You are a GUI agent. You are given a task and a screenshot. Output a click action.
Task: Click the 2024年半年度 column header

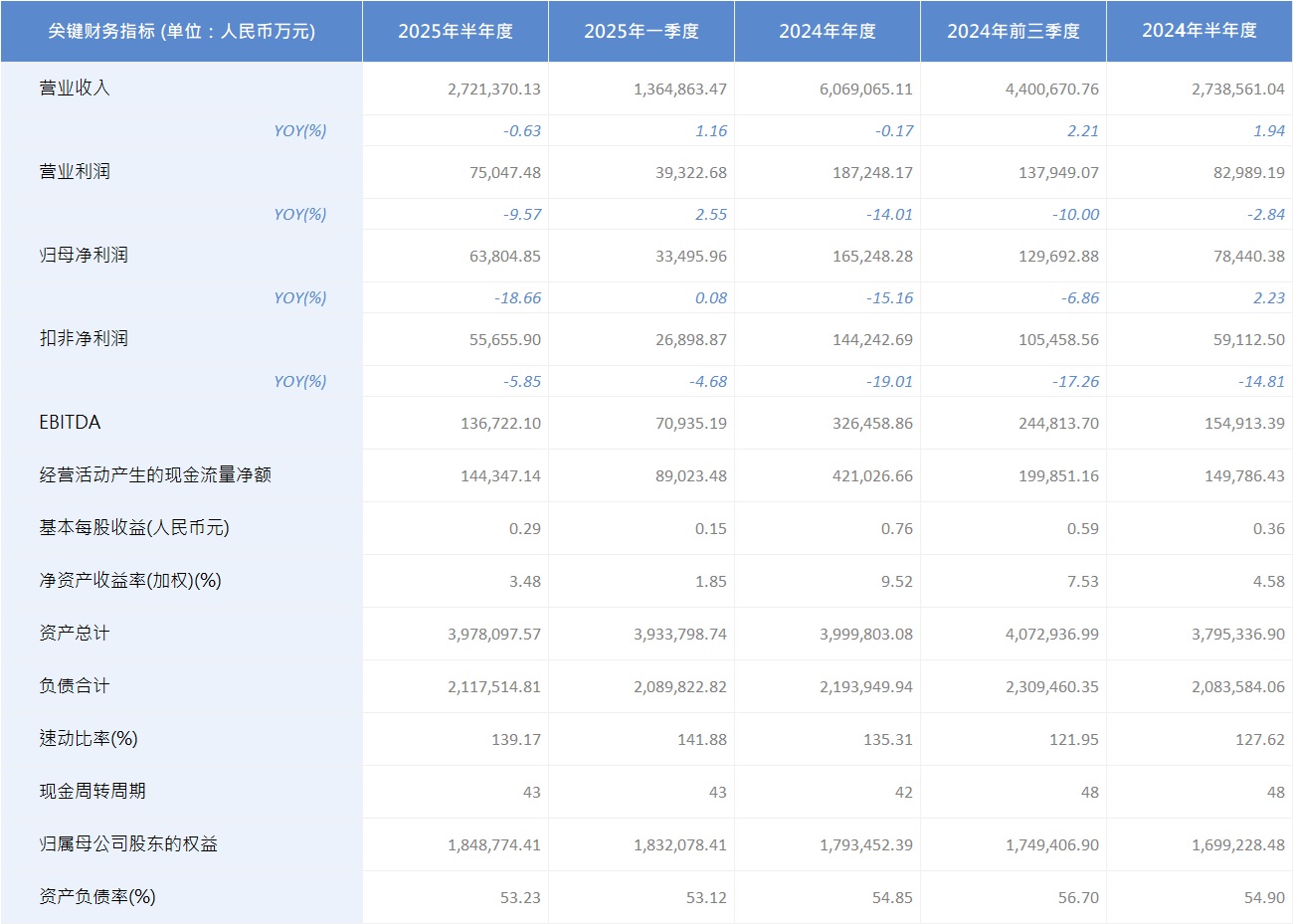(x=1200, y=32)
